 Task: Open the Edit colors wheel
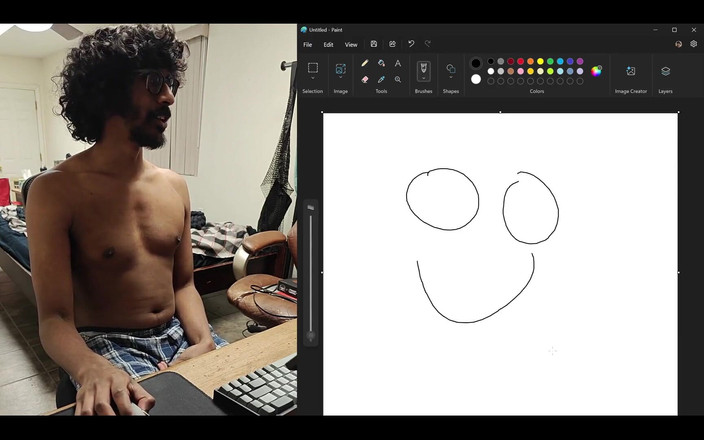coord(597,71)
